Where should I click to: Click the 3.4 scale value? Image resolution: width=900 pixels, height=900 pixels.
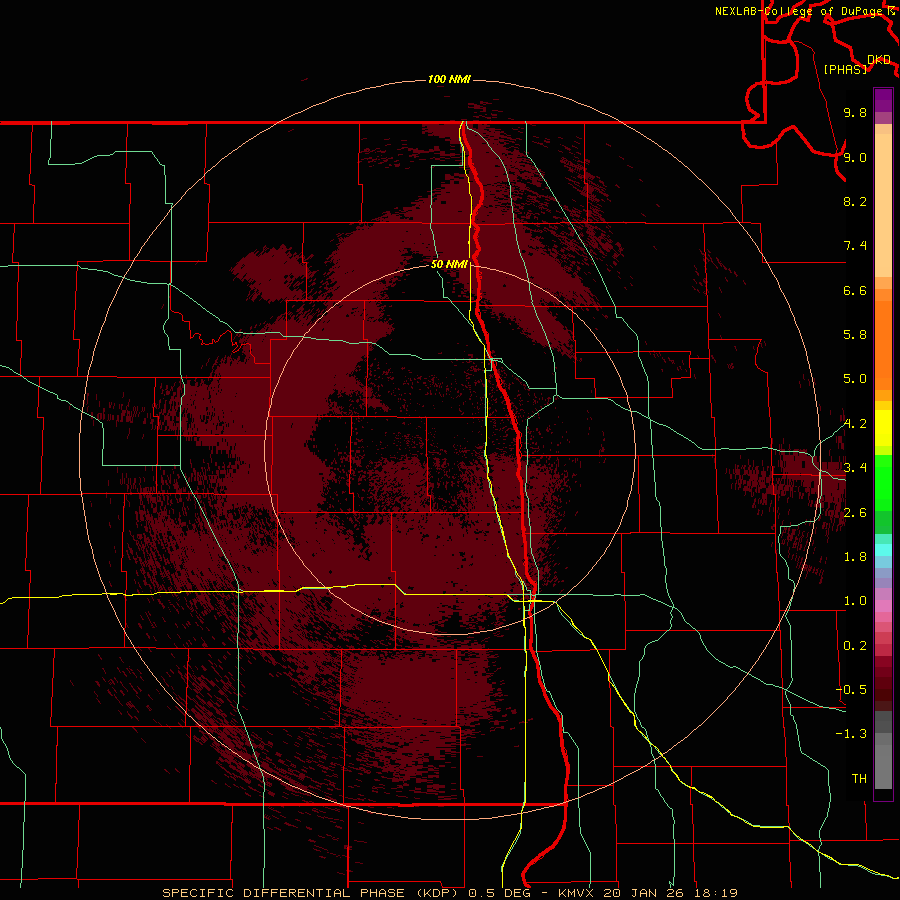pos(855,468)
